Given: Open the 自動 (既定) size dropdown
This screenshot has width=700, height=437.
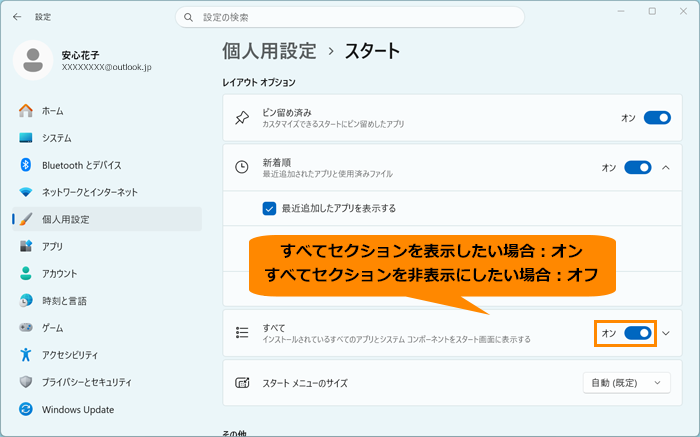Looking at the screenshot, I should tap(626, 383).
